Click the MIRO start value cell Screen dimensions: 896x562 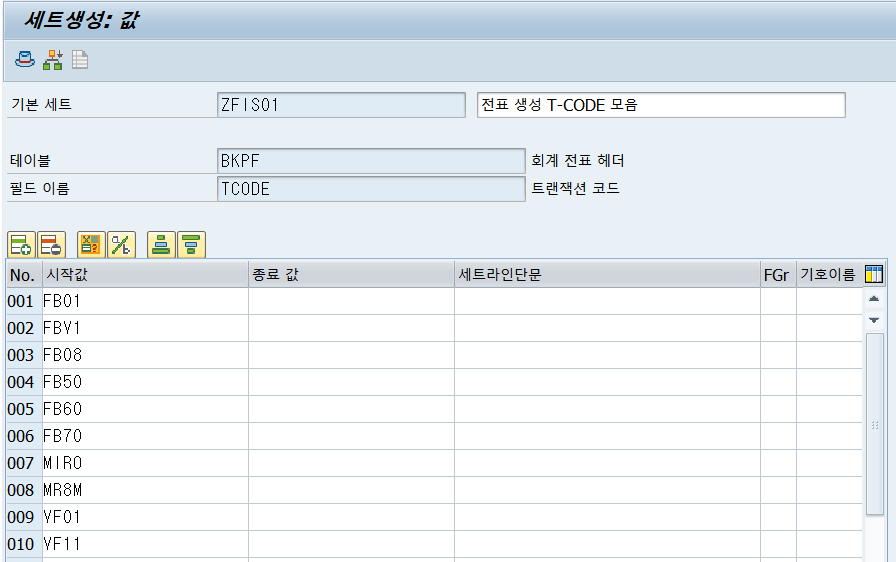click(x=145, y=463)
